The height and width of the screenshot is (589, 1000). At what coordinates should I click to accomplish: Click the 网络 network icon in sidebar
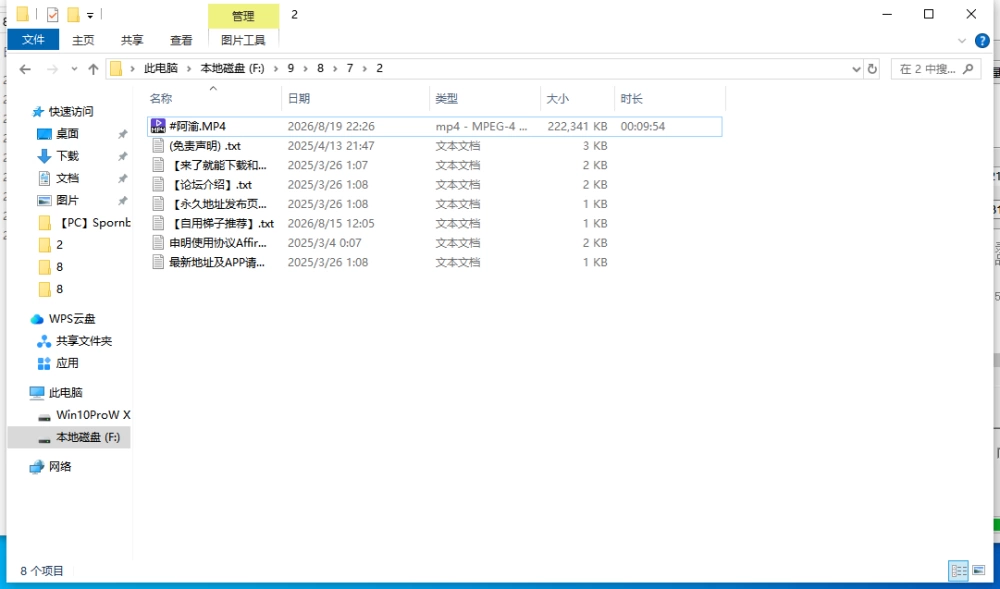pos(37,467)
